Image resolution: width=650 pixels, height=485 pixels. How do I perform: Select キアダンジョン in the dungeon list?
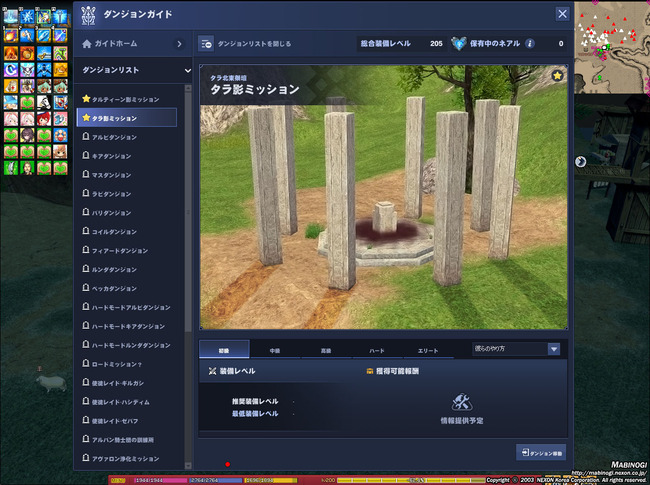point(127,156)
